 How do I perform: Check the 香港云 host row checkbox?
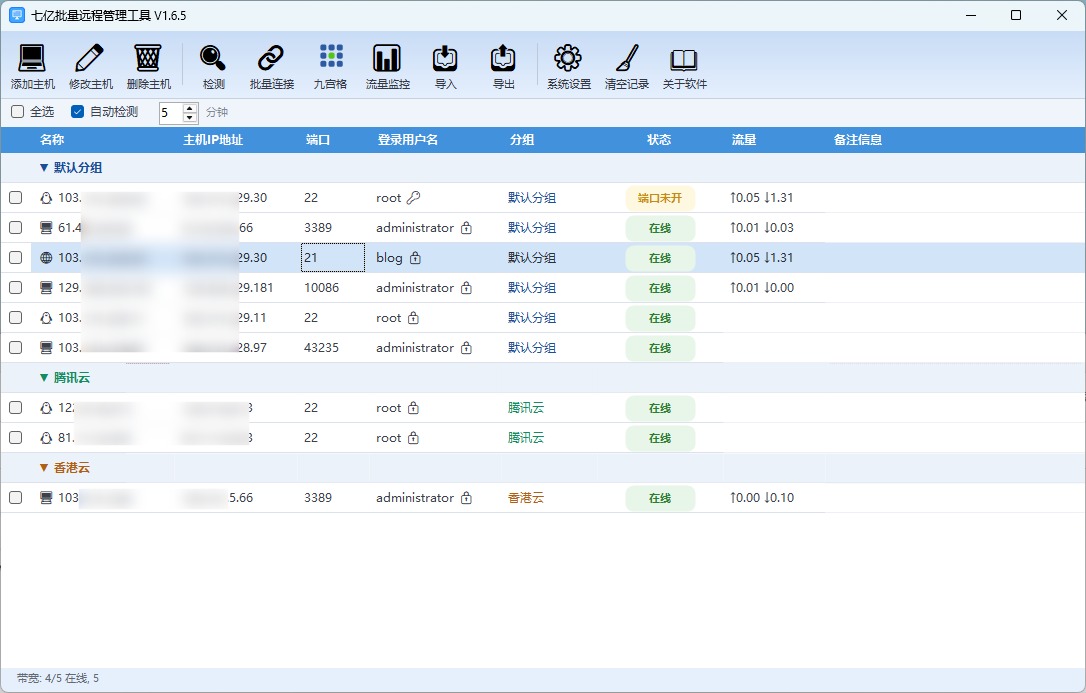[15, 497]
